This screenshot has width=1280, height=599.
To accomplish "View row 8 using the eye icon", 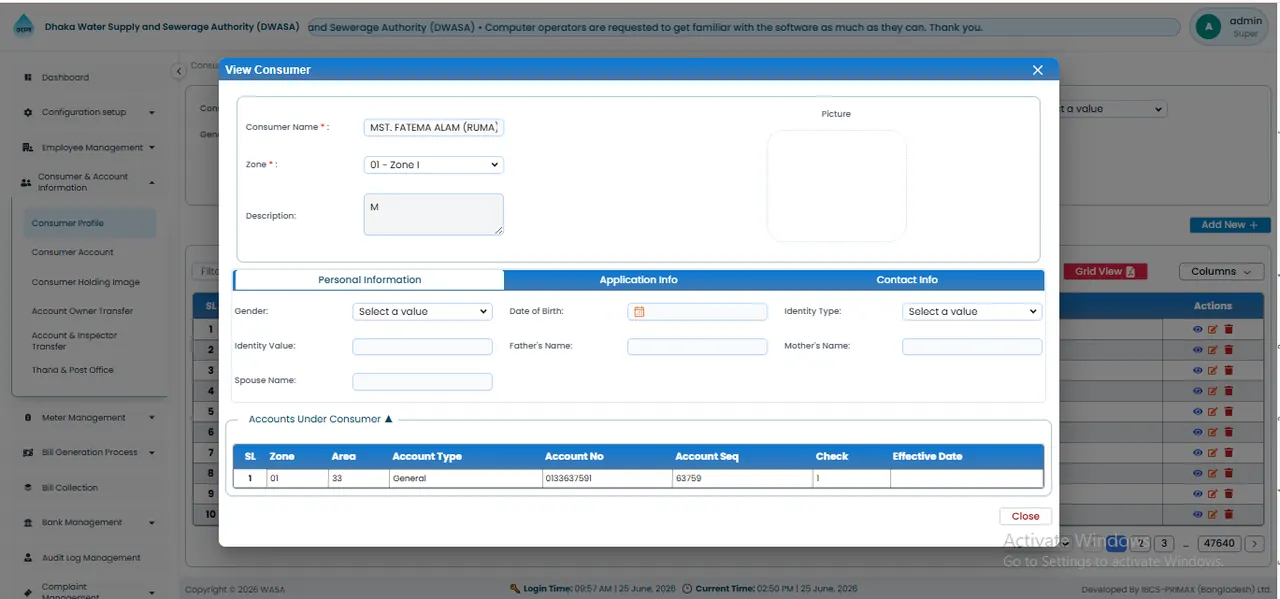I will click(1197, 473).
